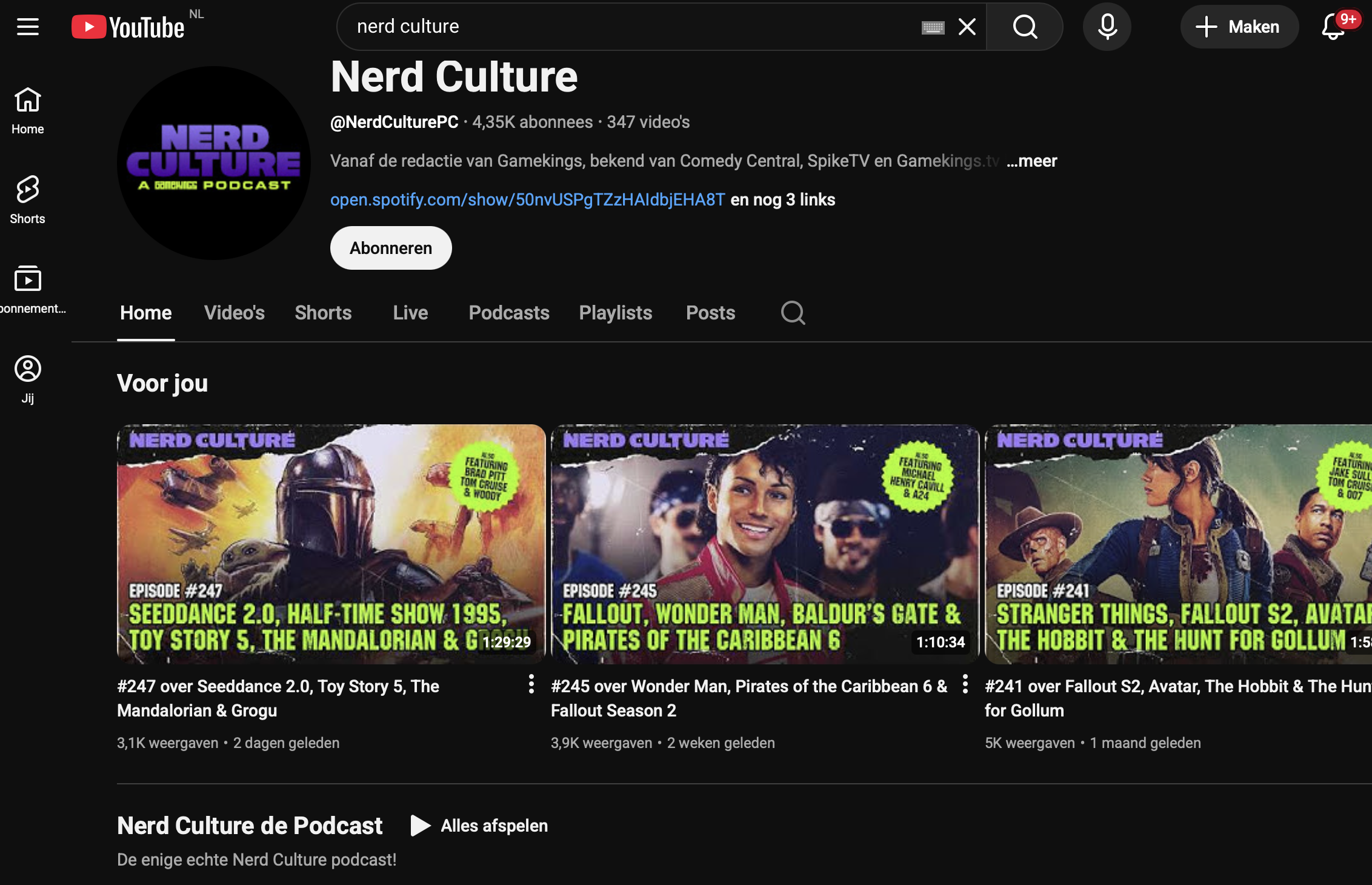Expand the channel description with ...meer

(1030, 161)
